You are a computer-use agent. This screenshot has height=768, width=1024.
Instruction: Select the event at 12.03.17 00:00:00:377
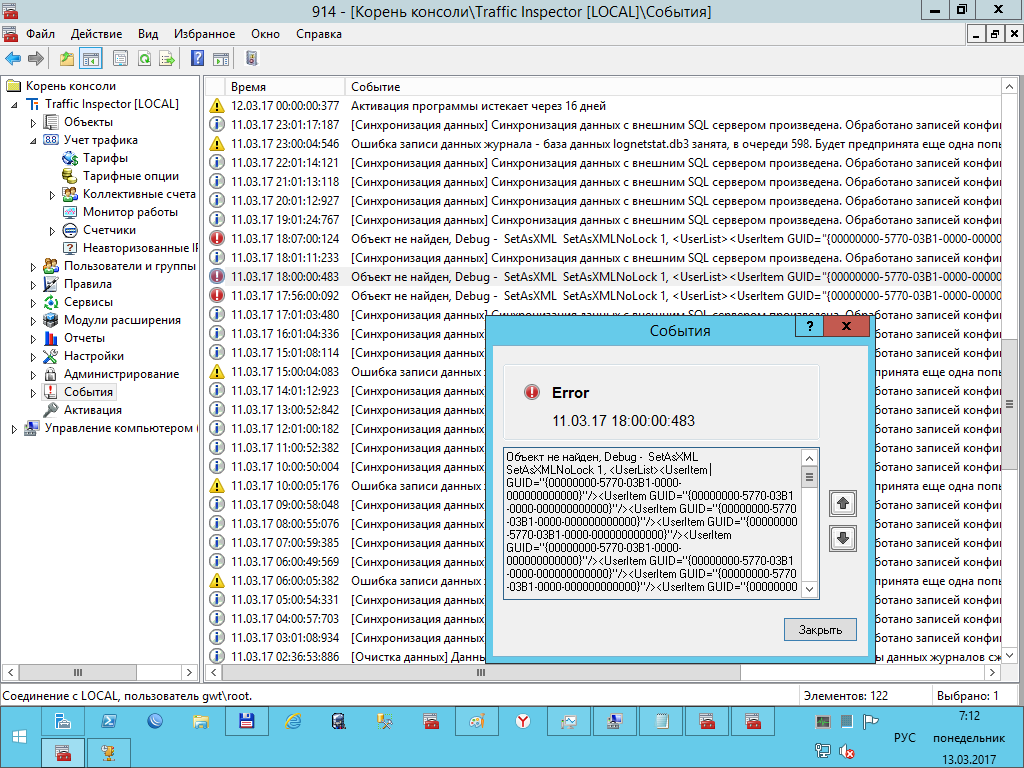point(603,106)
